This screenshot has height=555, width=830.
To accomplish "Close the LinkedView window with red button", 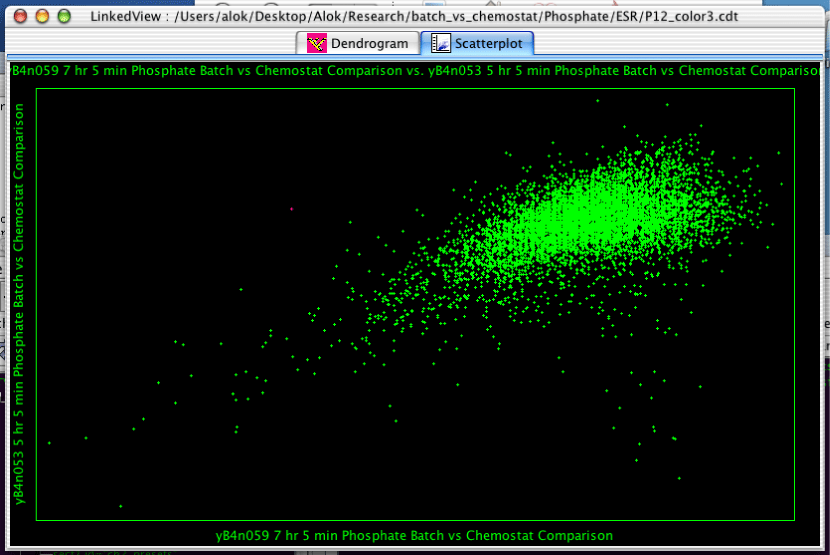I will coord(20,16).
